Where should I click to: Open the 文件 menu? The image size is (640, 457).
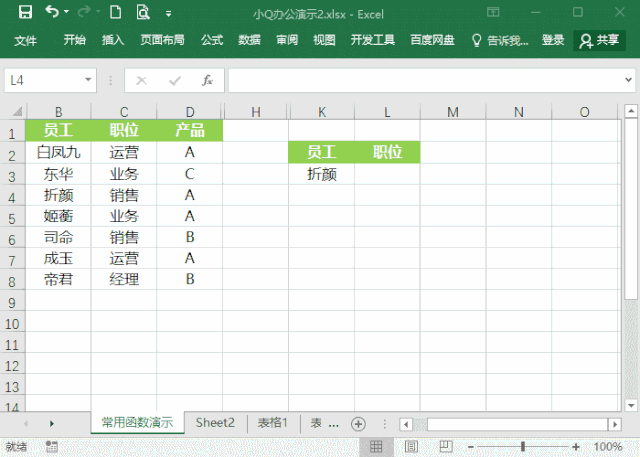tap(25, 40)
